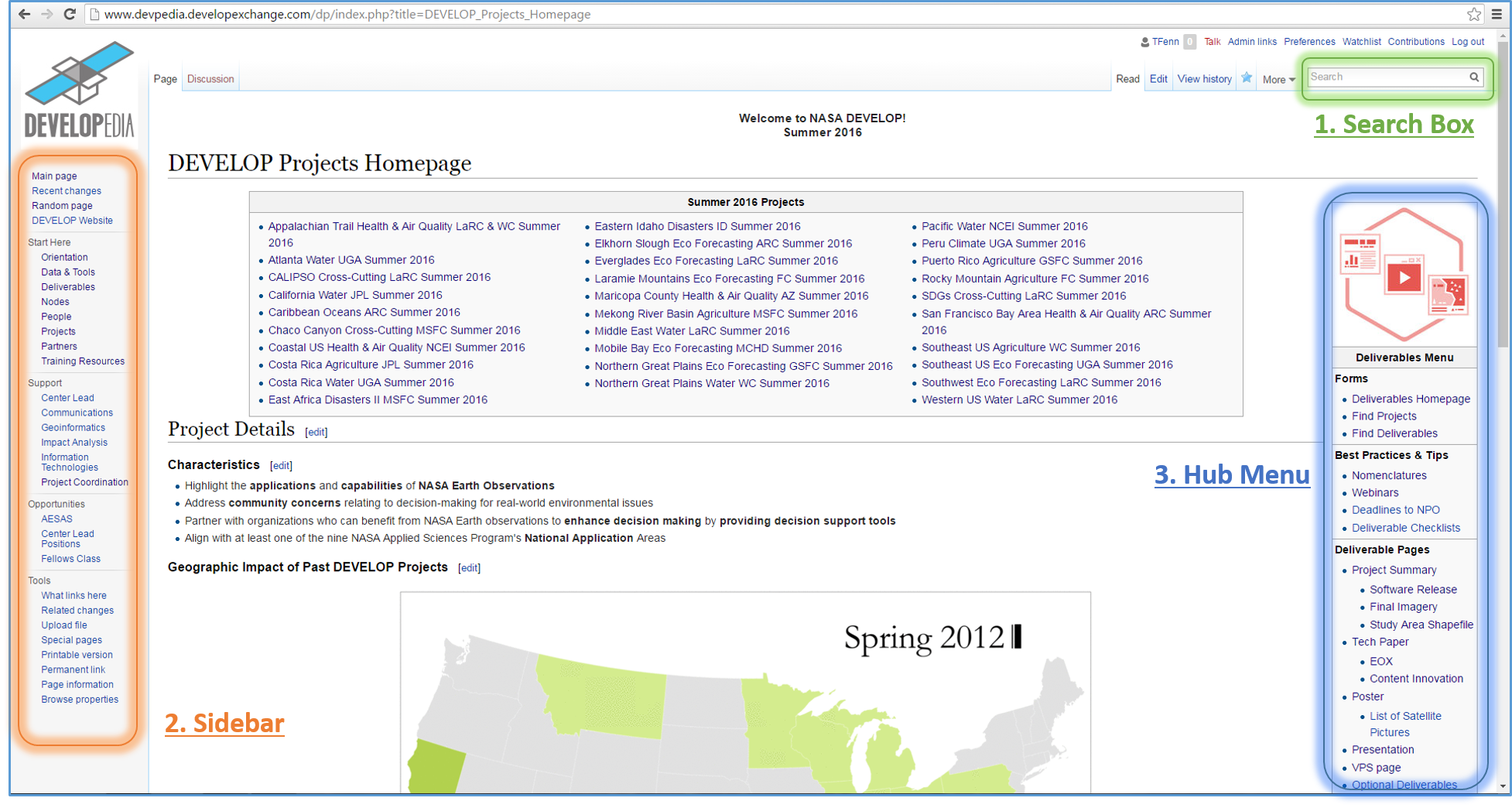1512x808 pixels.
Task: Open the Talk link
Action: 1212,42
